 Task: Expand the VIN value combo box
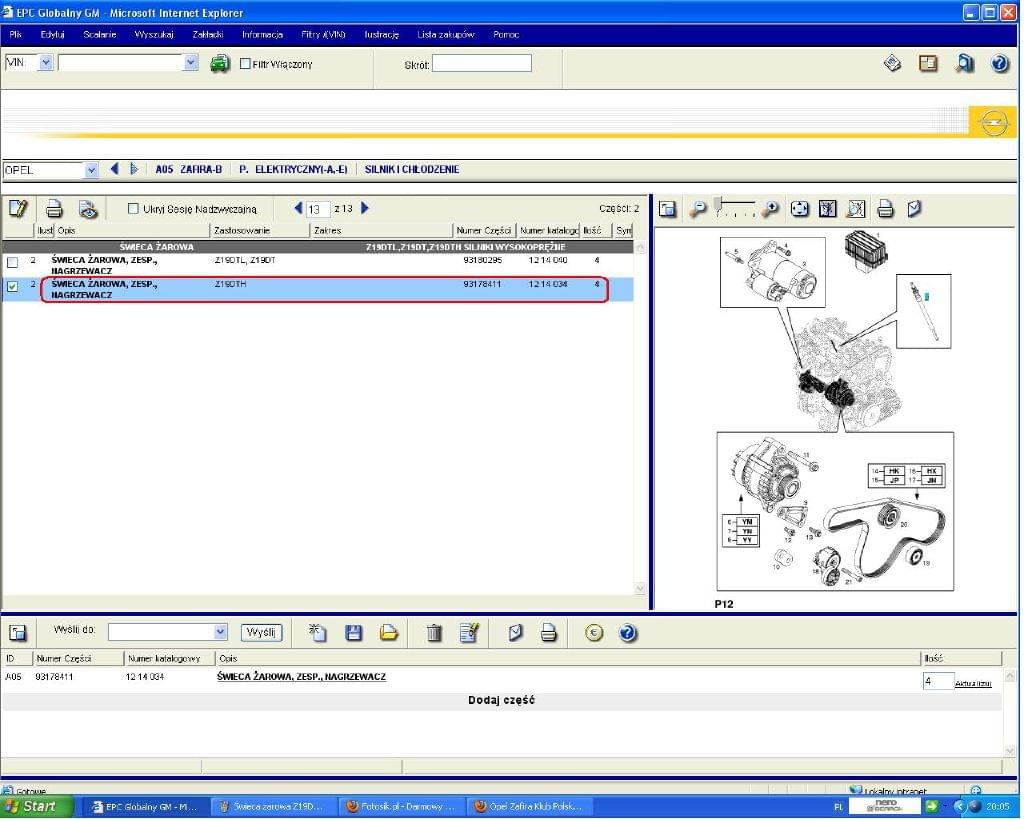[191, 63]
